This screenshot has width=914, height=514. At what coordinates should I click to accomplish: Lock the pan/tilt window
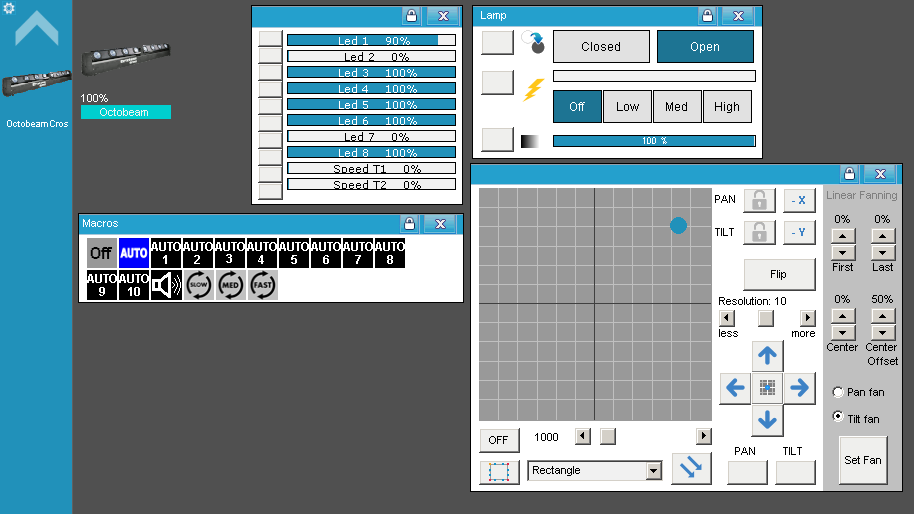[x=849, y=174]
